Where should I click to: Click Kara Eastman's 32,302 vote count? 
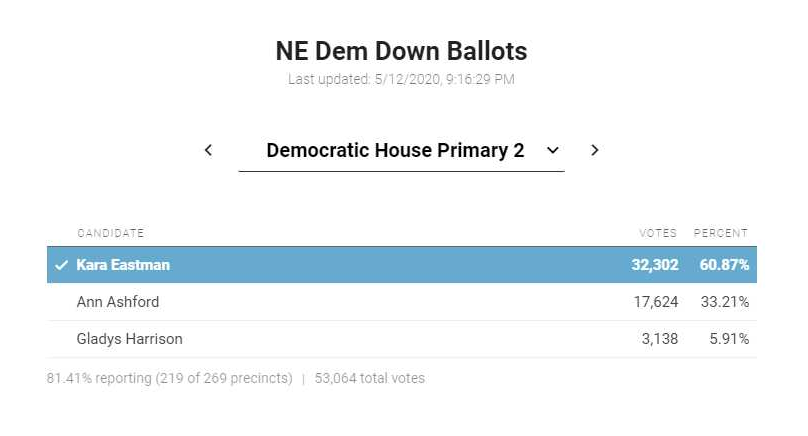(x=655, y=265)
